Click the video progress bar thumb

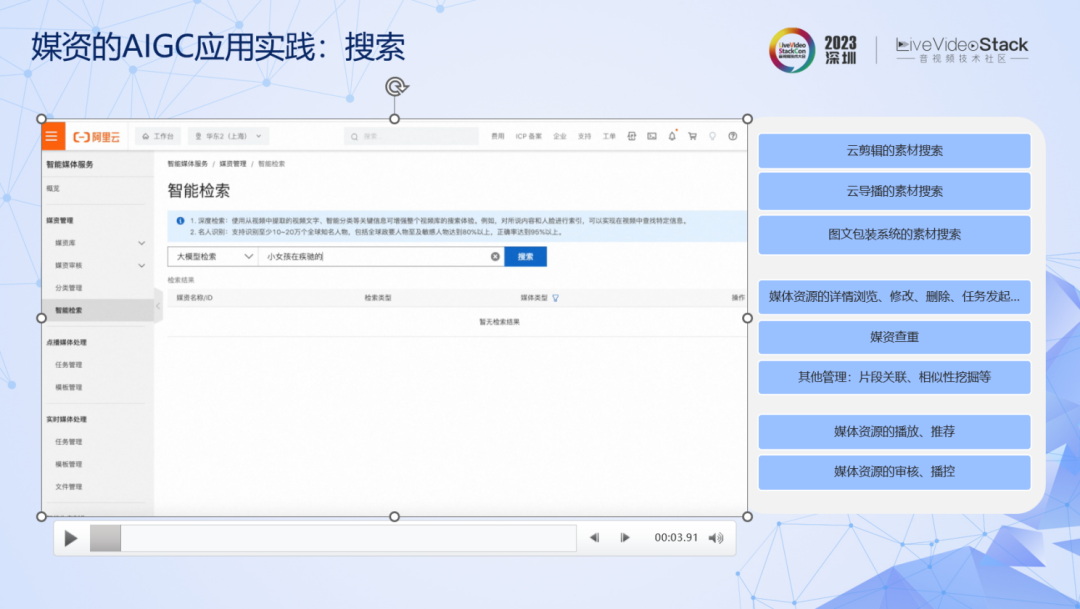coord(105,538)
